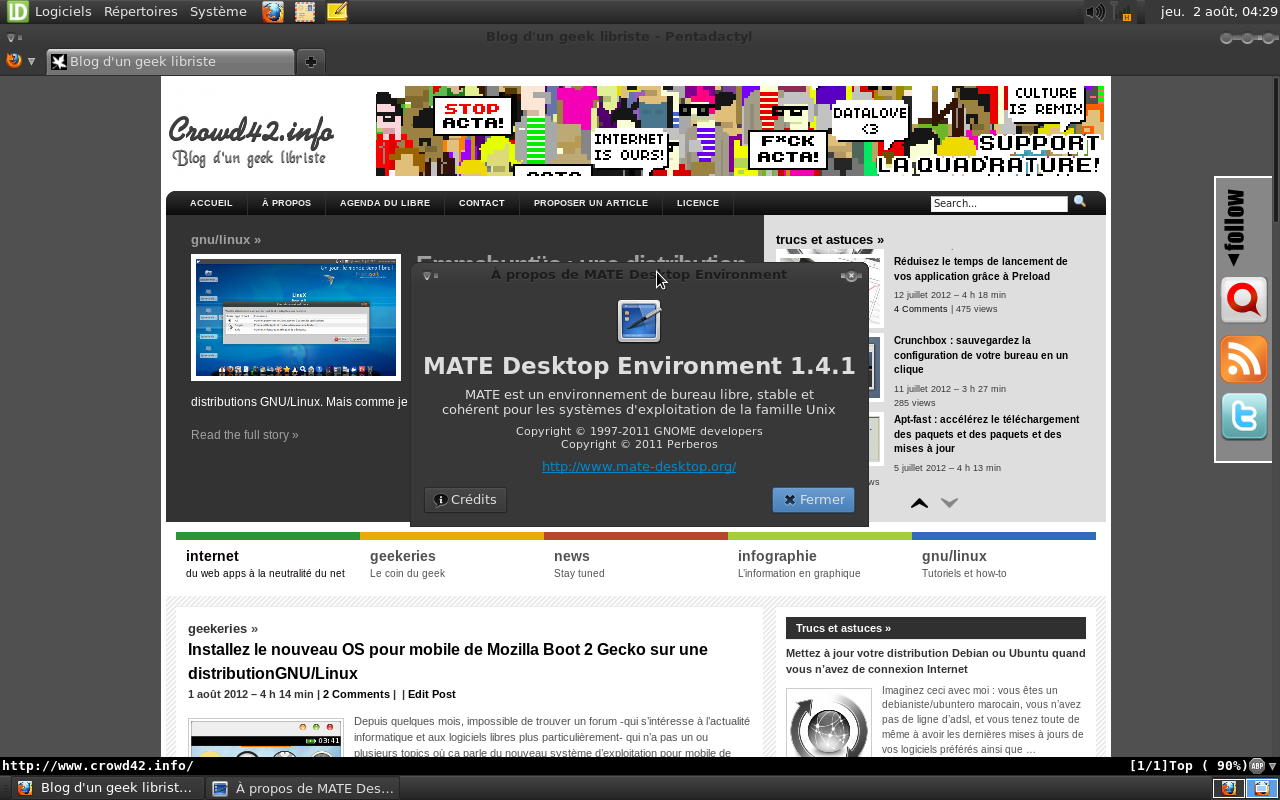Open the À PROPOS nav item
Viewport: 1280px width, 800px height.
coord(286,203)
